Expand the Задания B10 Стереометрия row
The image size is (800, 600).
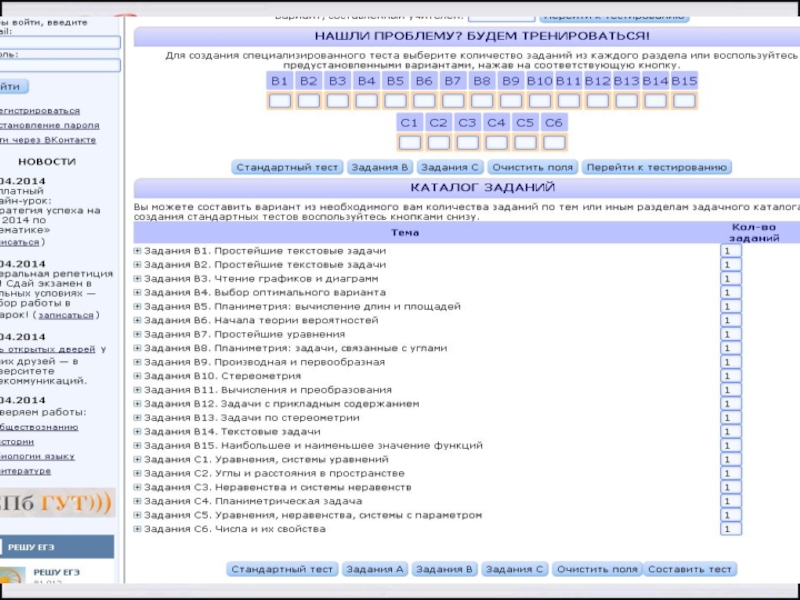[137, 376]
